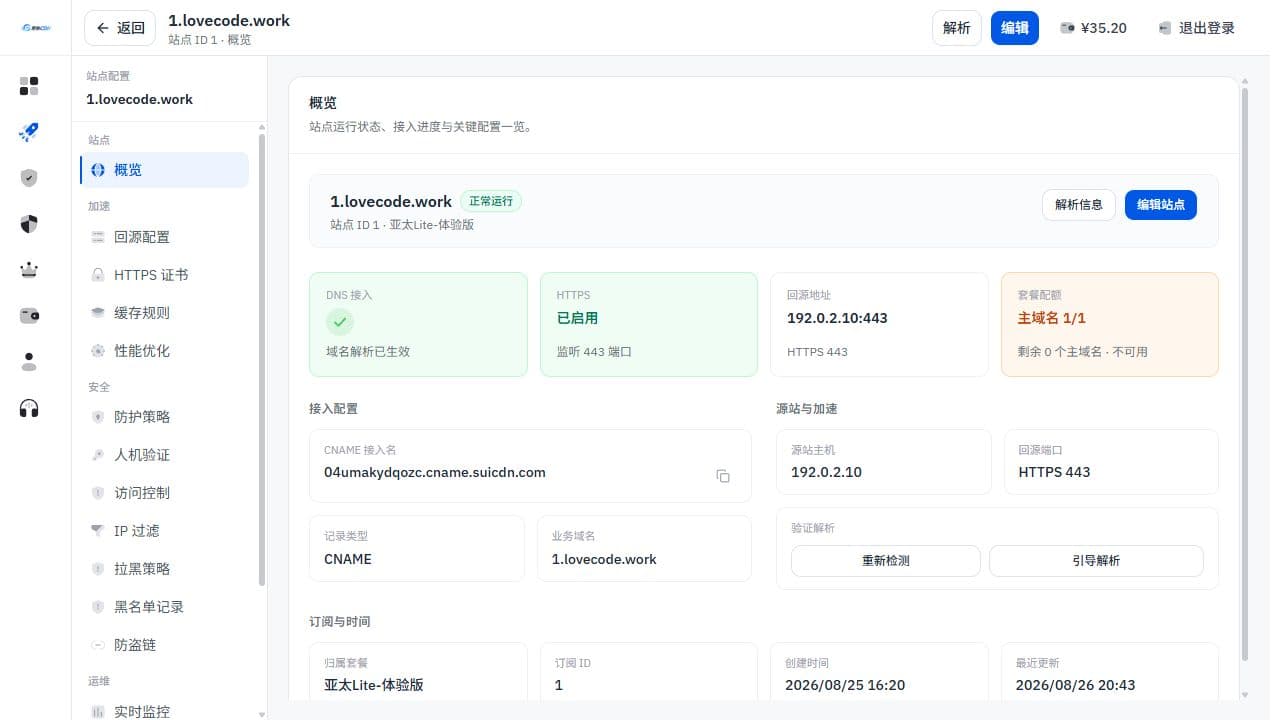Click the back arrow in 返回 button
Viewport: 1280px width, 720px height.
coord(102,28)
